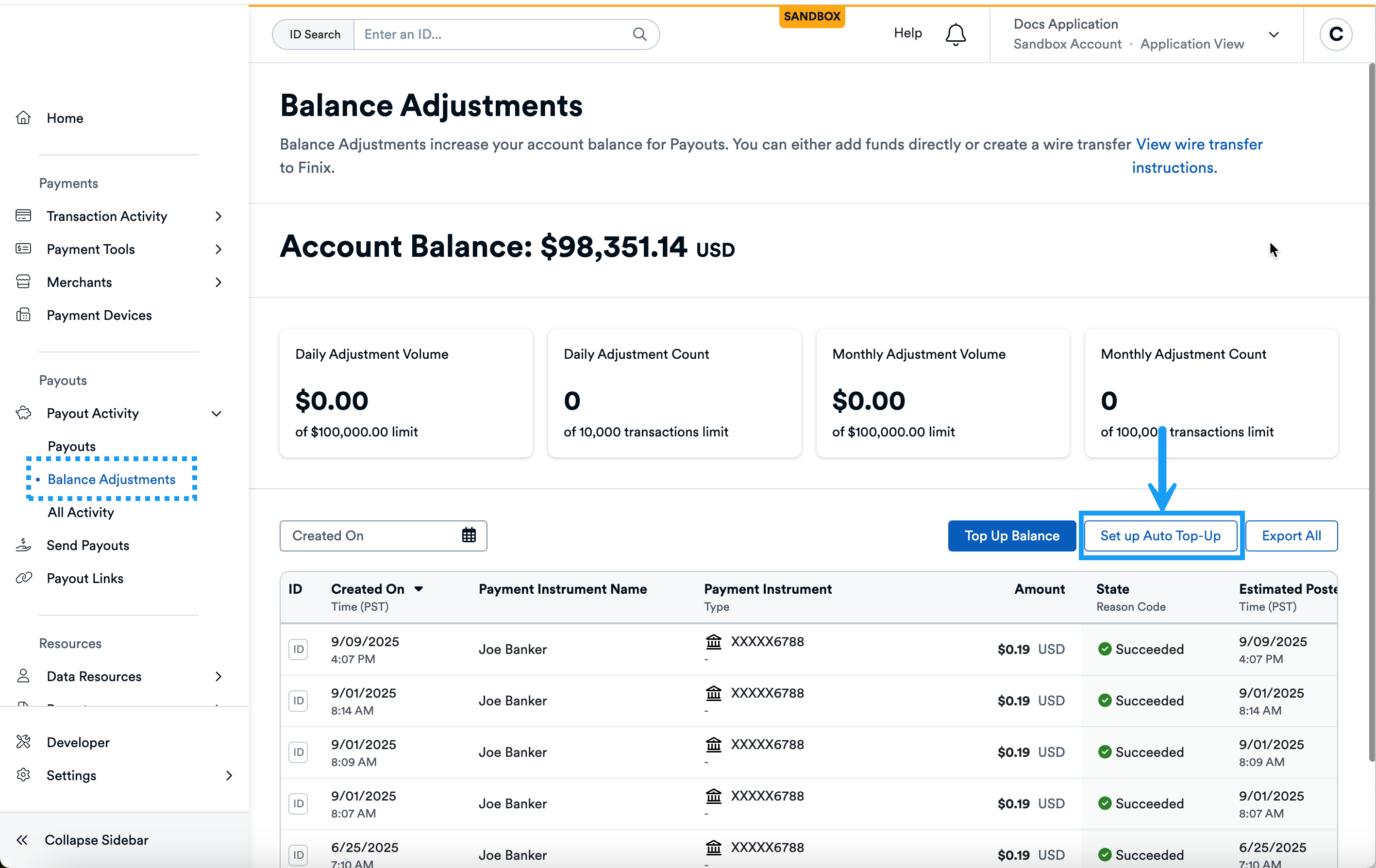Collapse the Payout Activity section chevron

coord(216,413)
